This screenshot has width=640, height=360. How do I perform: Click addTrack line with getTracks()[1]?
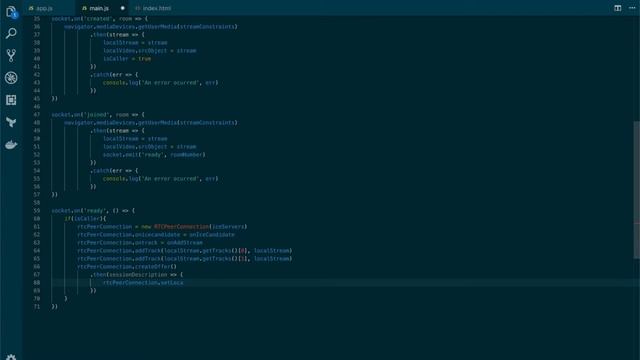(184, 259)
